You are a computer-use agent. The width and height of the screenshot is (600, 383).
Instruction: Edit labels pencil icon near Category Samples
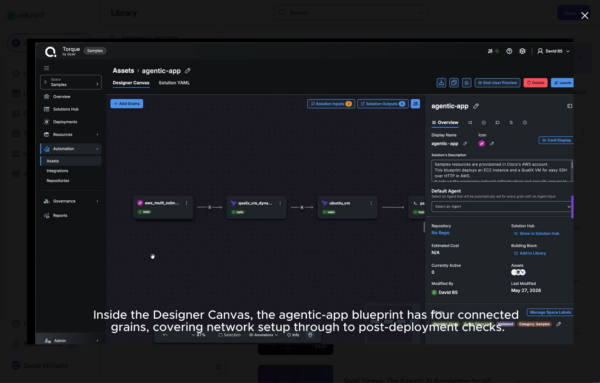(559, 324)
